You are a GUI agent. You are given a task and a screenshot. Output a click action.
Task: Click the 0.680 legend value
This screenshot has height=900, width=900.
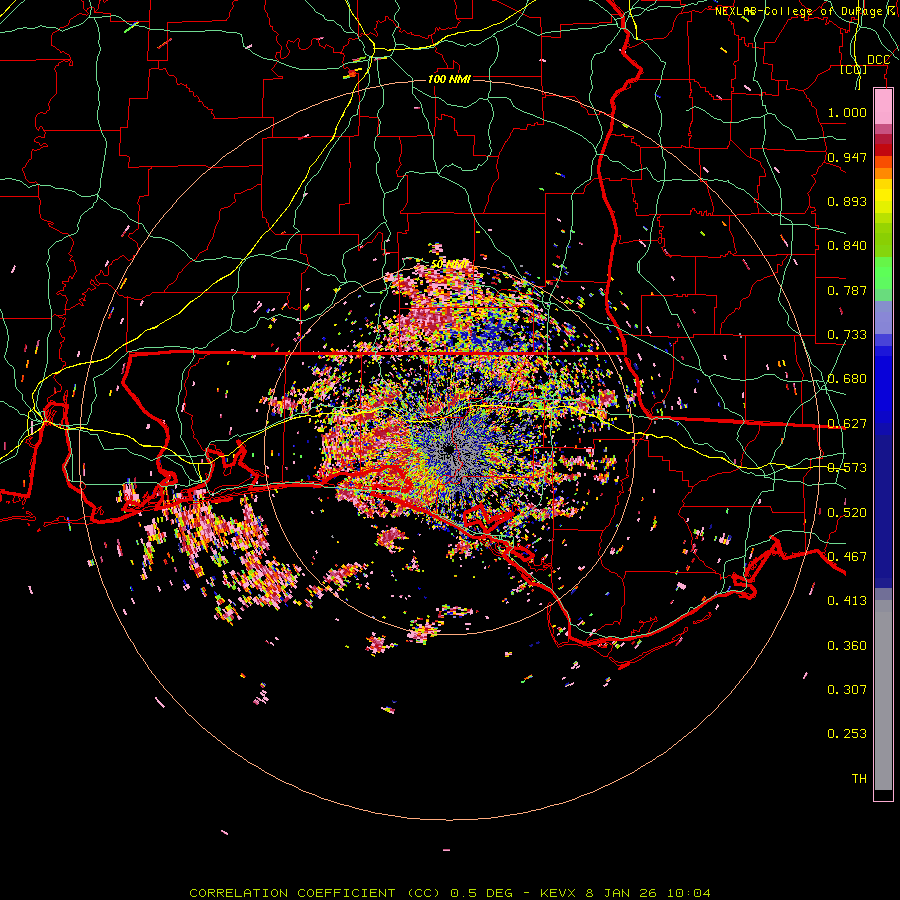click(847, 379)
